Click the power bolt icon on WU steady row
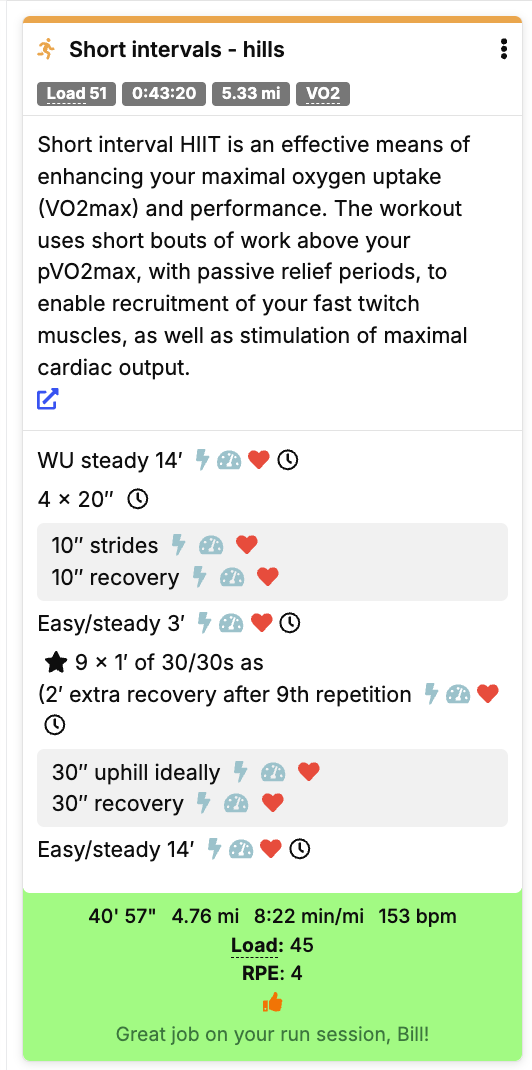Screen dimensions: 532x1070 (202, 461)
